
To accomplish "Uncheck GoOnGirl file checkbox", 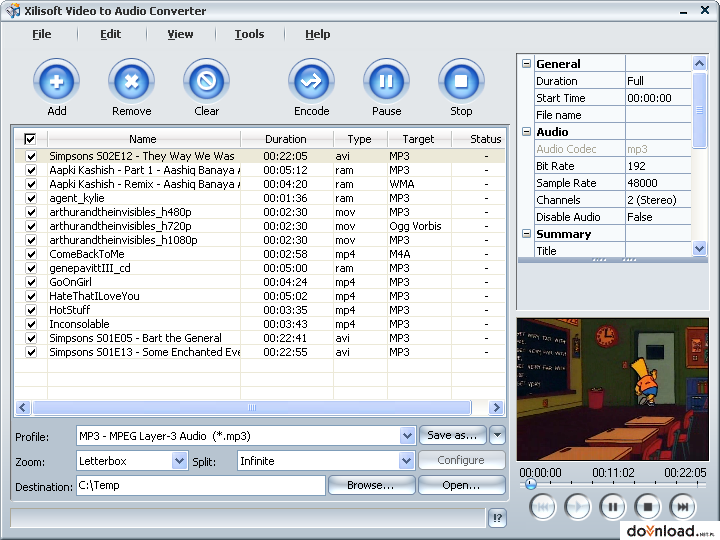I will (x=31, y=282).
